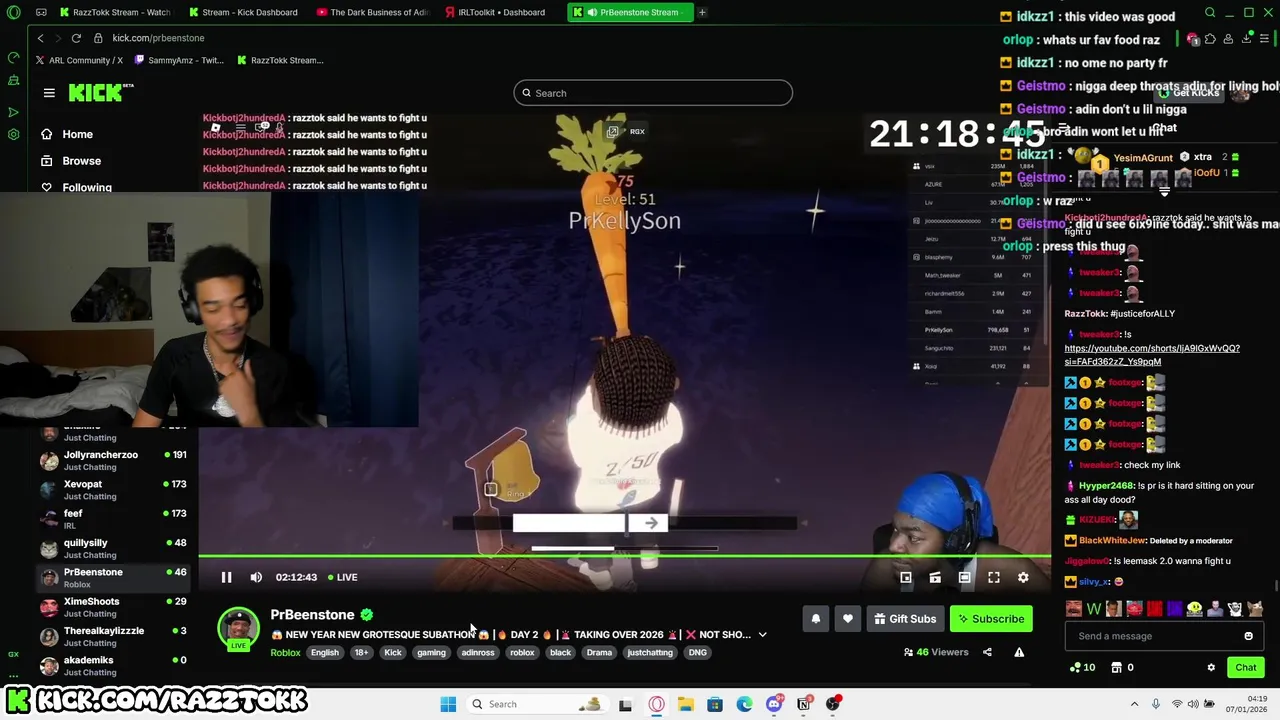Screen dimensions: 1280x720
Task: Mute the stream volume speaker icon
Action: pyautogui.click(x=256, y=577)
